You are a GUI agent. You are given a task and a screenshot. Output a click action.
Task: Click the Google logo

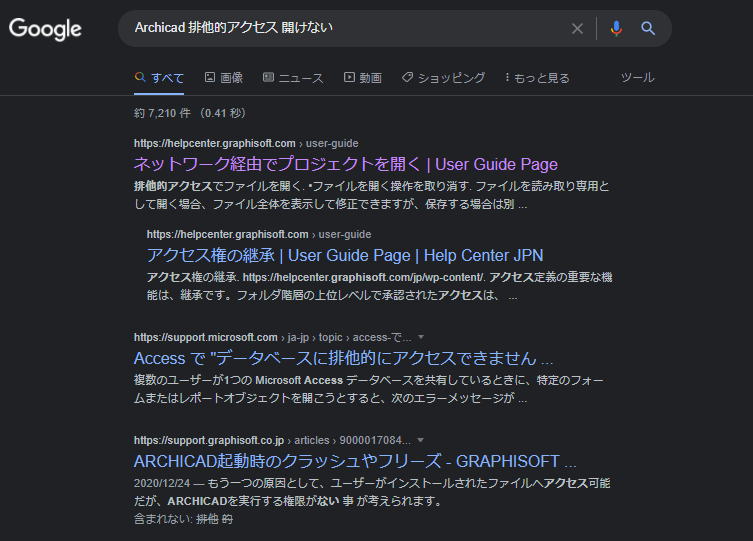click(x=46, y=29)
